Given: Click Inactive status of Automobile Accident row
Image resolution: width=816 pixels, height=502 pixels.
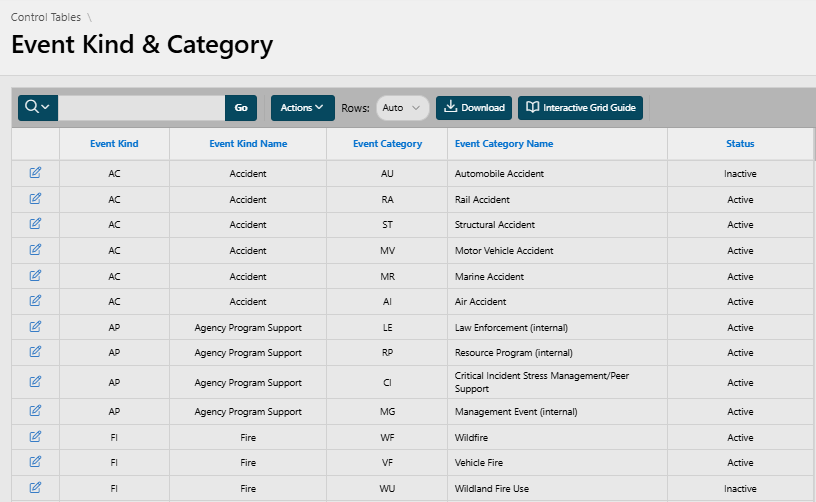Looking at the screenshot, I should (740, 174).
